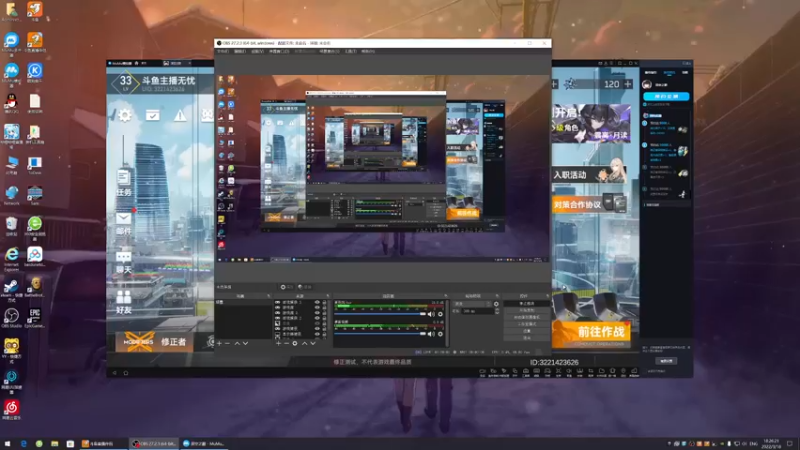
Task: Toggle lock icon of third source row
Action: tap(324, 313)
